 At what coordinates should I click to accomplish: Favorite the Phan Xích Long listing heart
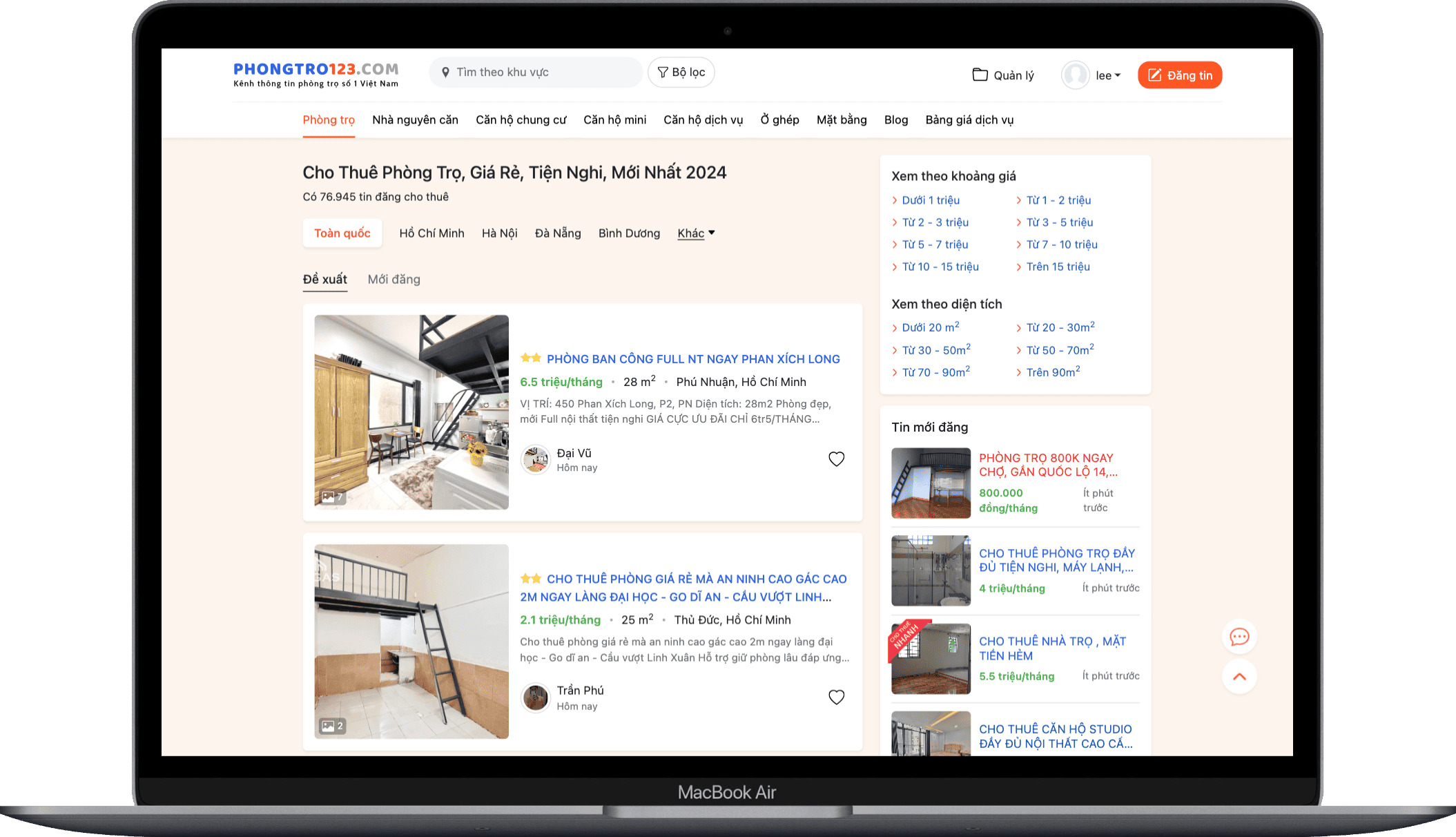point(836,459)
